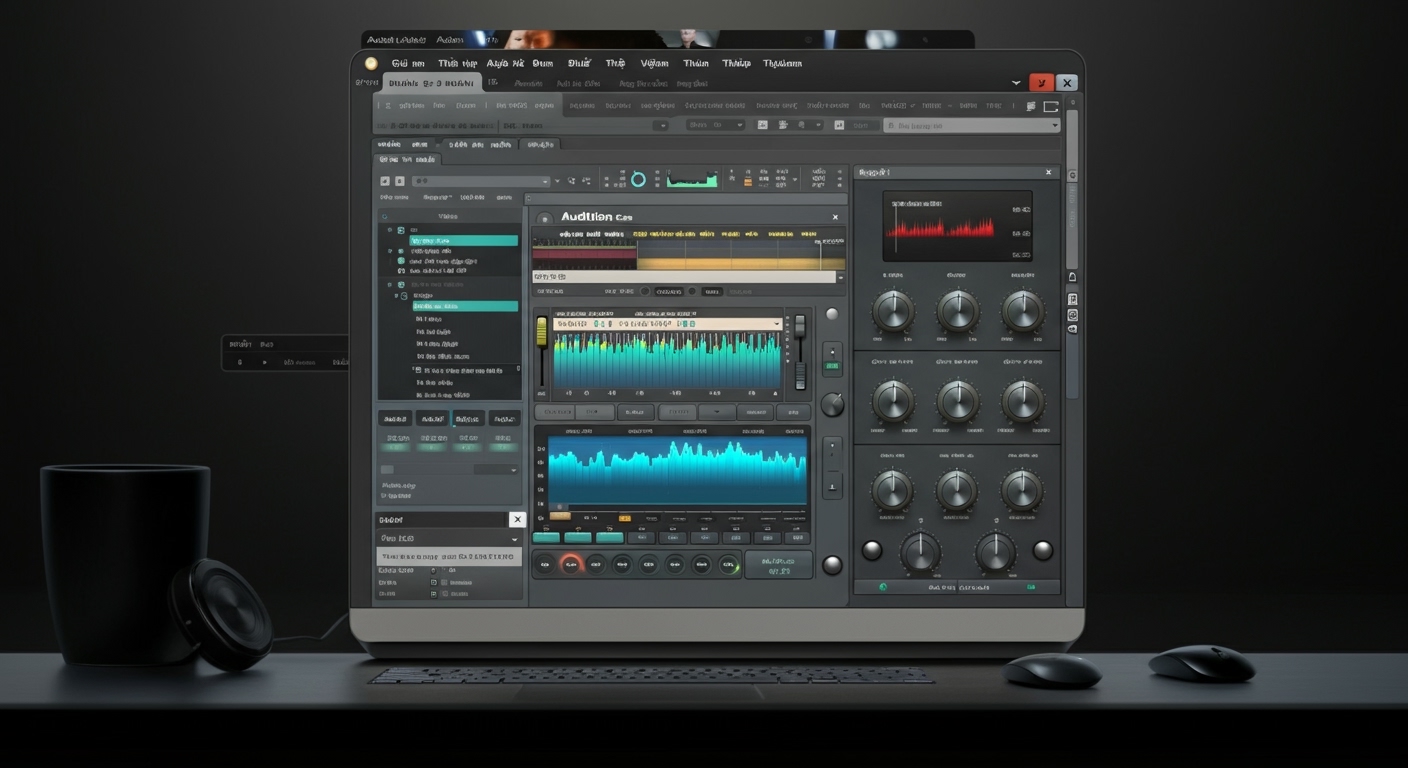Image resolution: width=1408 pixels, height=768 pixels.
Task: Toggle the green power switch at the rack panel's bottom left
Action: (x=882, y=587)
